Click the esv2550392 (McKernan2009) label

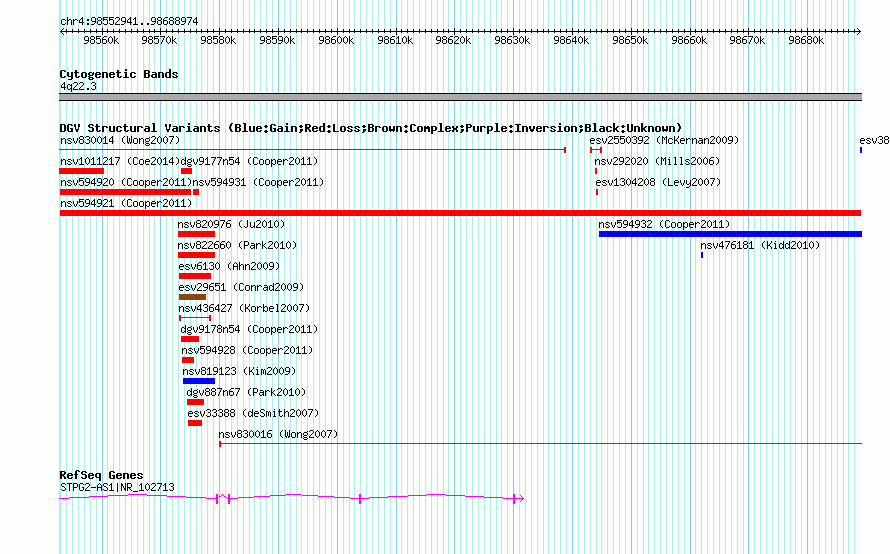[x=664, y=140]
